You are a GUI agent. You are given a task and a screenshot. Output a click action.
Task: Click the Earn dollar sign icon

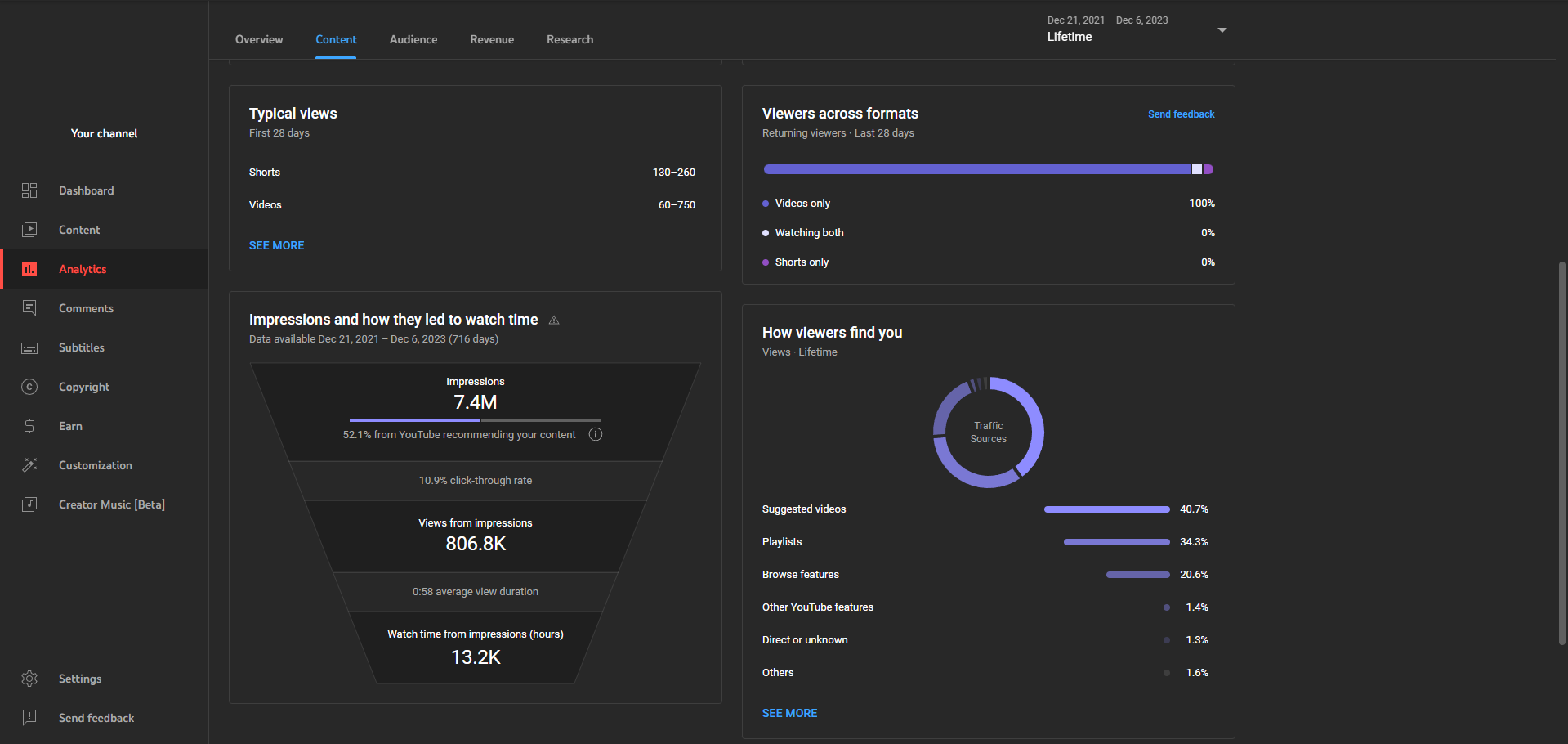click(29, 426)
